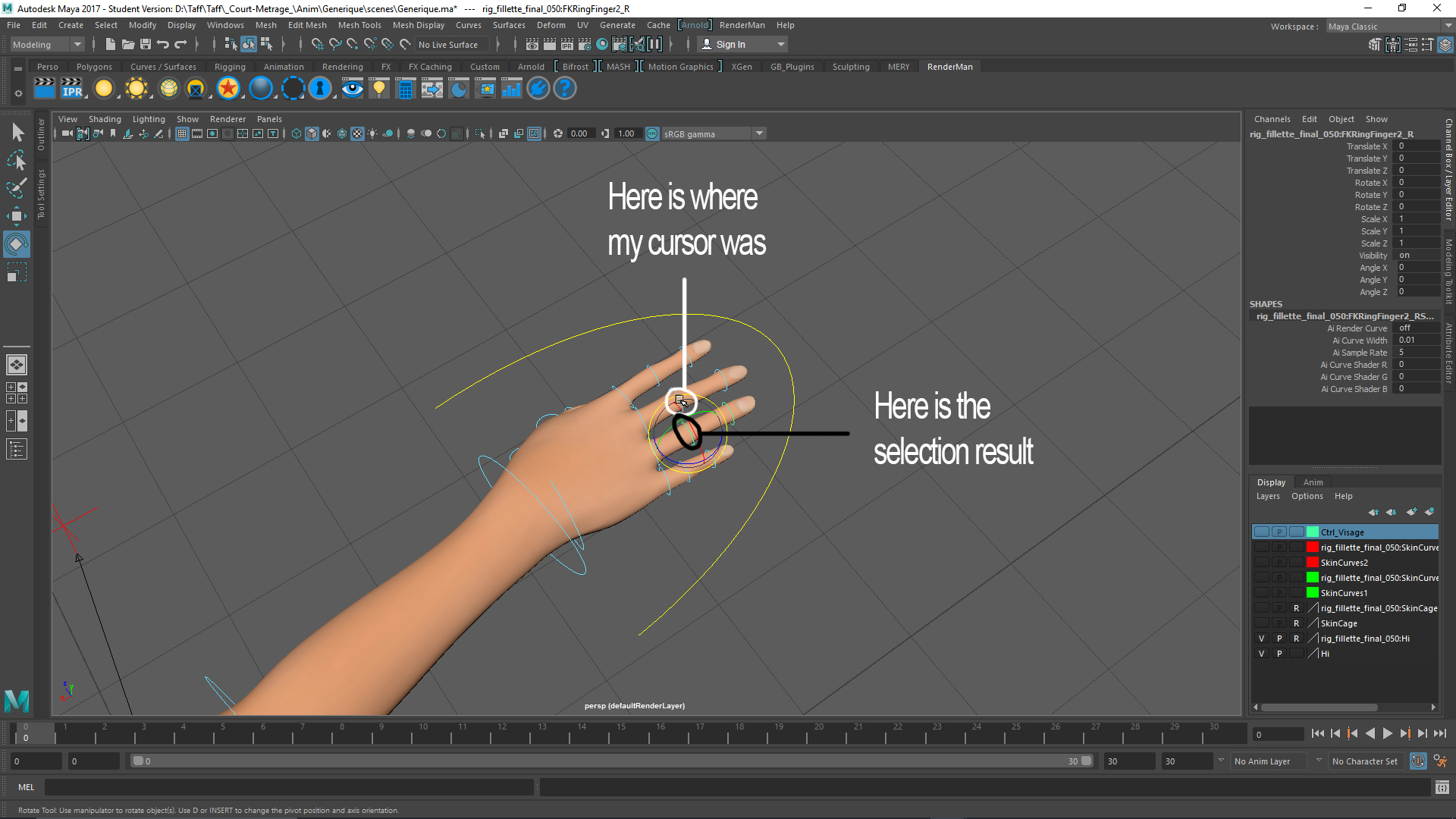The image size is (1456, 819).
Task: Toggle playback of the SkinCurves1 layer
Action: point(1279,591)
